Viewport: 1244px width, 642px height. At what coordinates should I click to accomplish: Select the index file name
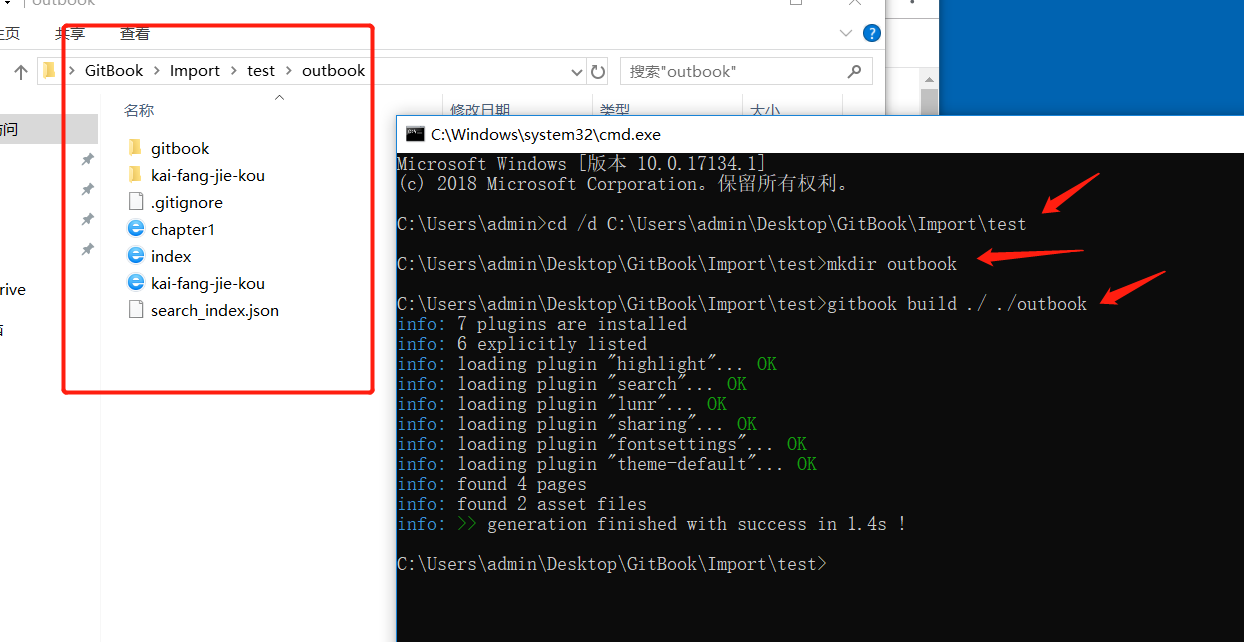(171, 256)
